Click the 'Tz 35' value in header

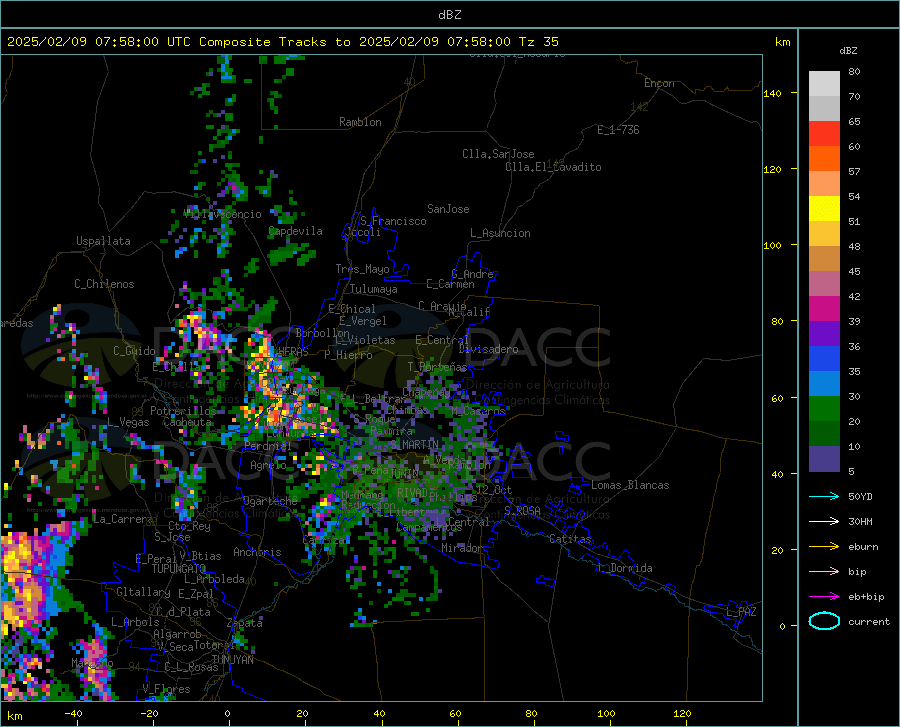538,42
